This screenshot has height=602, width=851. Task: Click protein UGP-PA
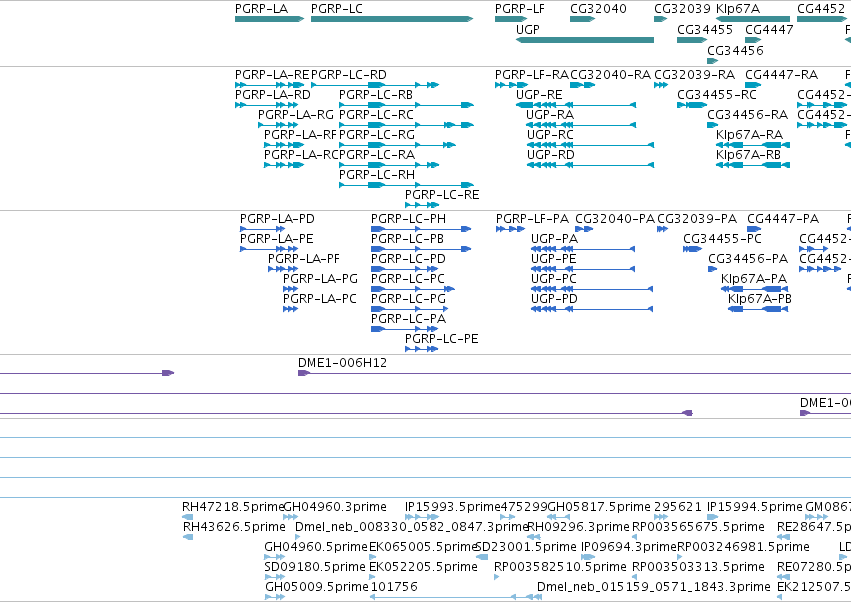pos(583,249)
